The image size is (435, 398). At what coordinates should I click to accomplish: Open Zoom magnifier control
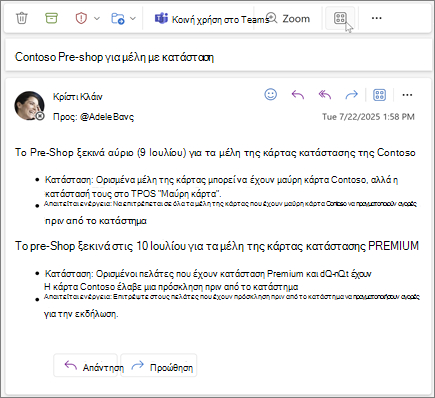click(x=289, y=19)
